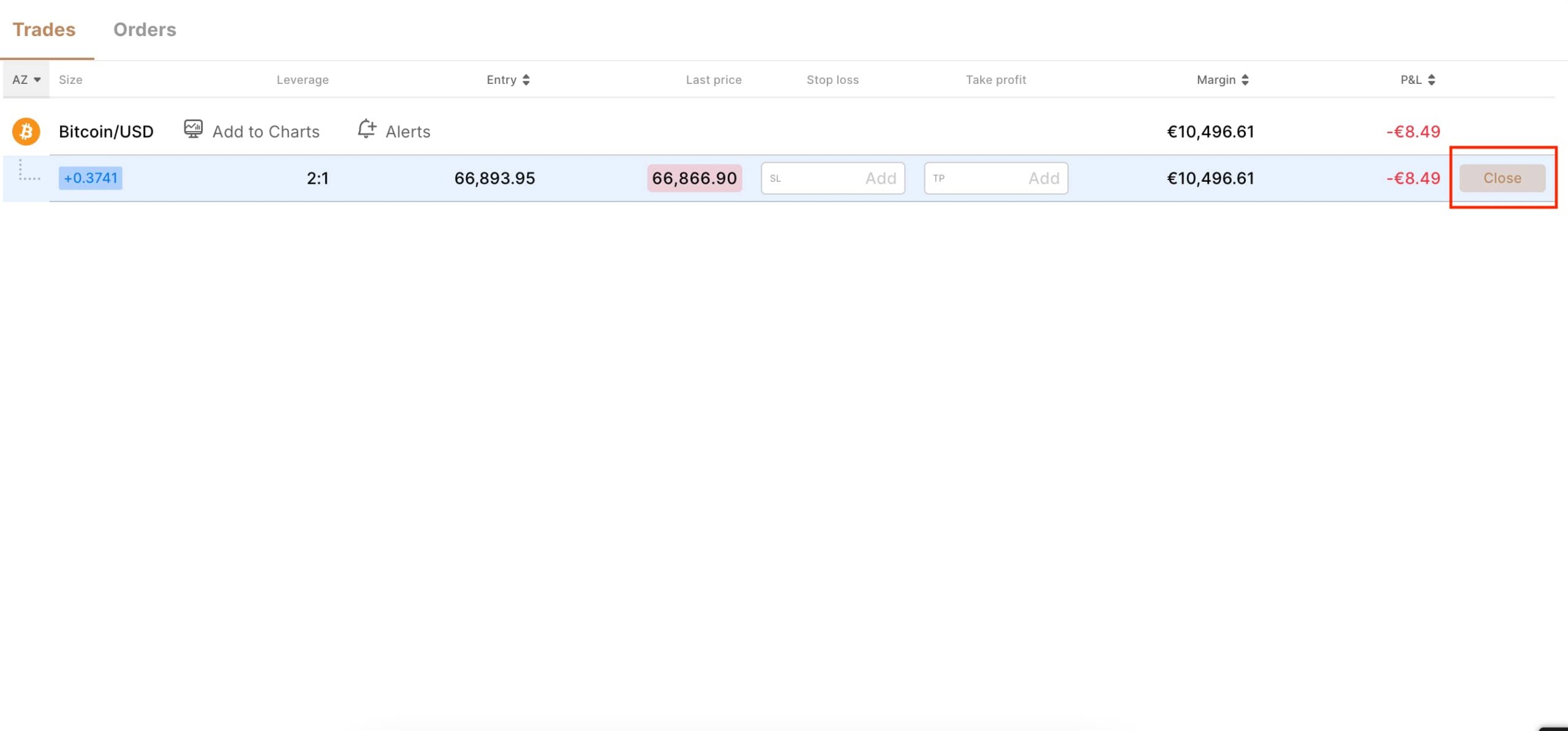Screen dimensions: 1568x731
Task: Click the dotted tree connector icon
Action: pyautogui.click(x=27, y=171)
